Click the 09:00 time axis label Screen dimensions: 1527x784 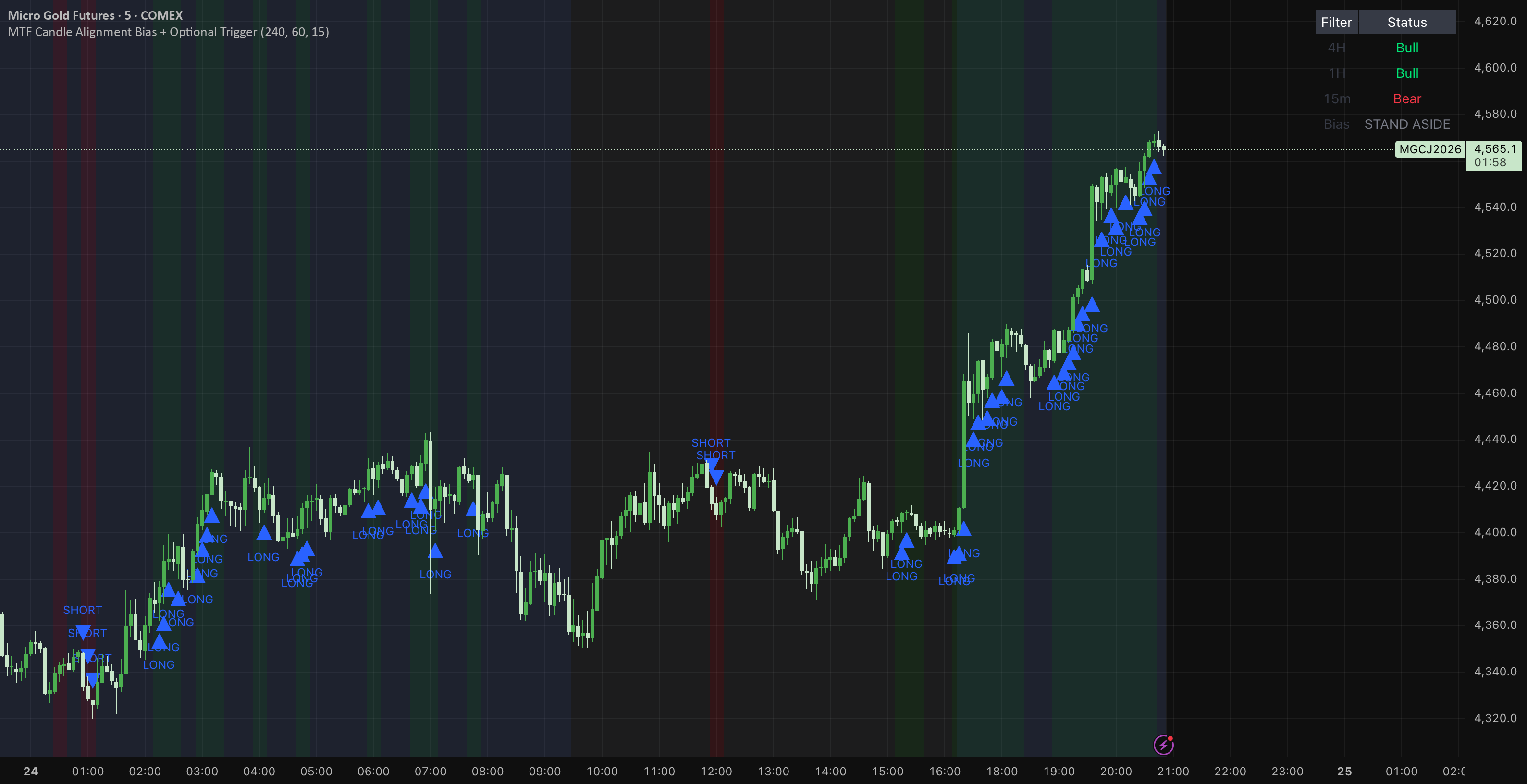click(x=545, y=771)
